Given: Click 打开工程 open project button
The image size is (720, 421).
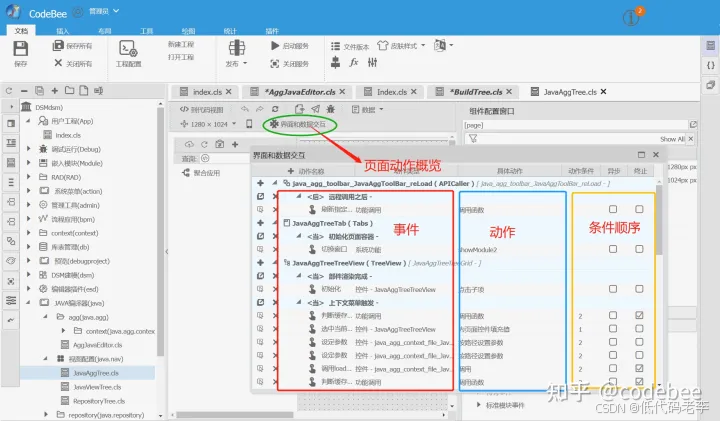Looking at the screenshot, I should pos(181,57).
